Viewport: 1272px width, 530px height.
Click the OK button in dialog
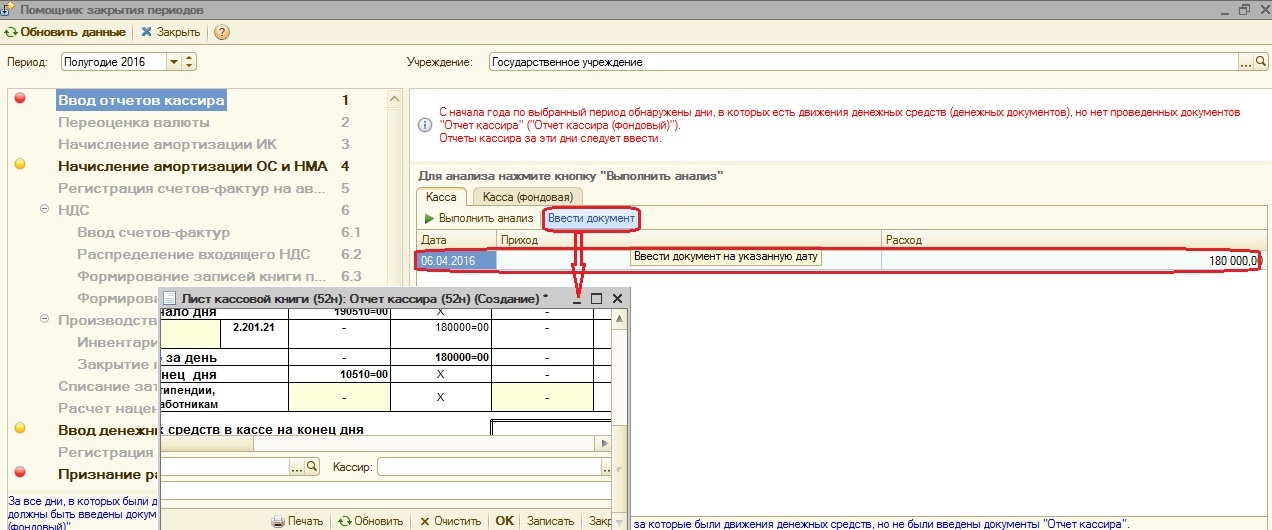tap(504, 521)
